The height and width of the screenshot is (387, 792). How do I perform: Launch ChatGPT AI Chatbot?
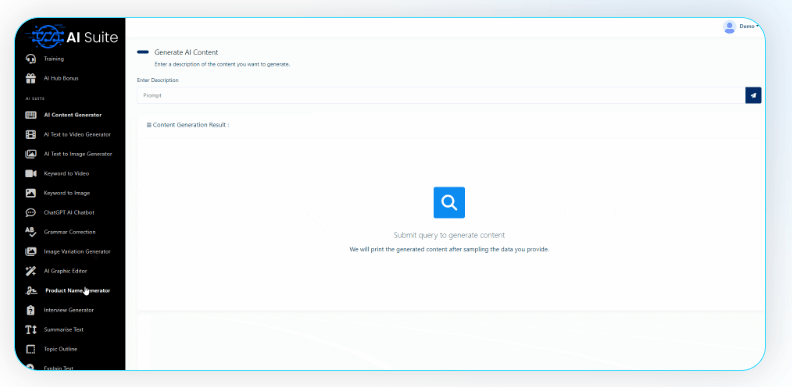pyautogui.click(x=69, y=213)
